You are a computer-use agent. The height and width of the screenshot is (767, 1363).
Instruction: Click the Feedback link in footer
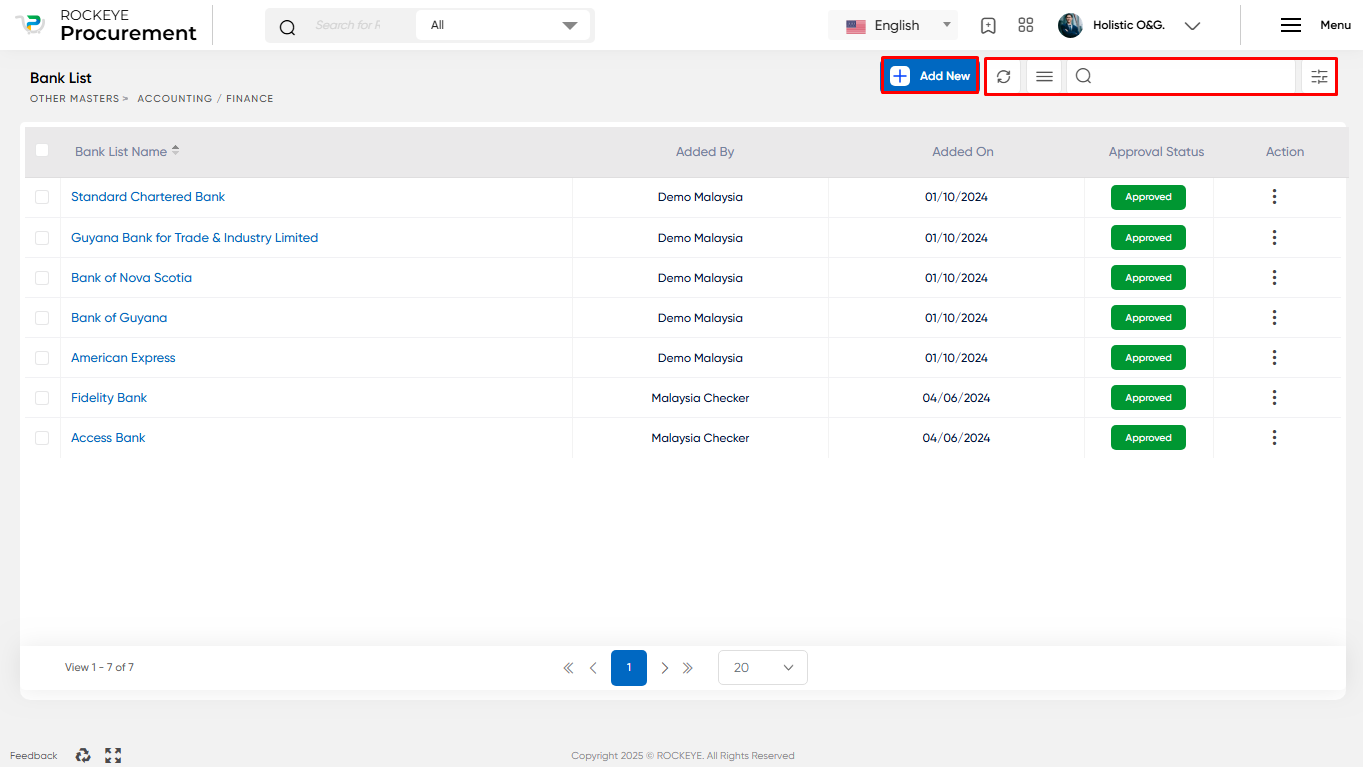(x=34, y=756)
